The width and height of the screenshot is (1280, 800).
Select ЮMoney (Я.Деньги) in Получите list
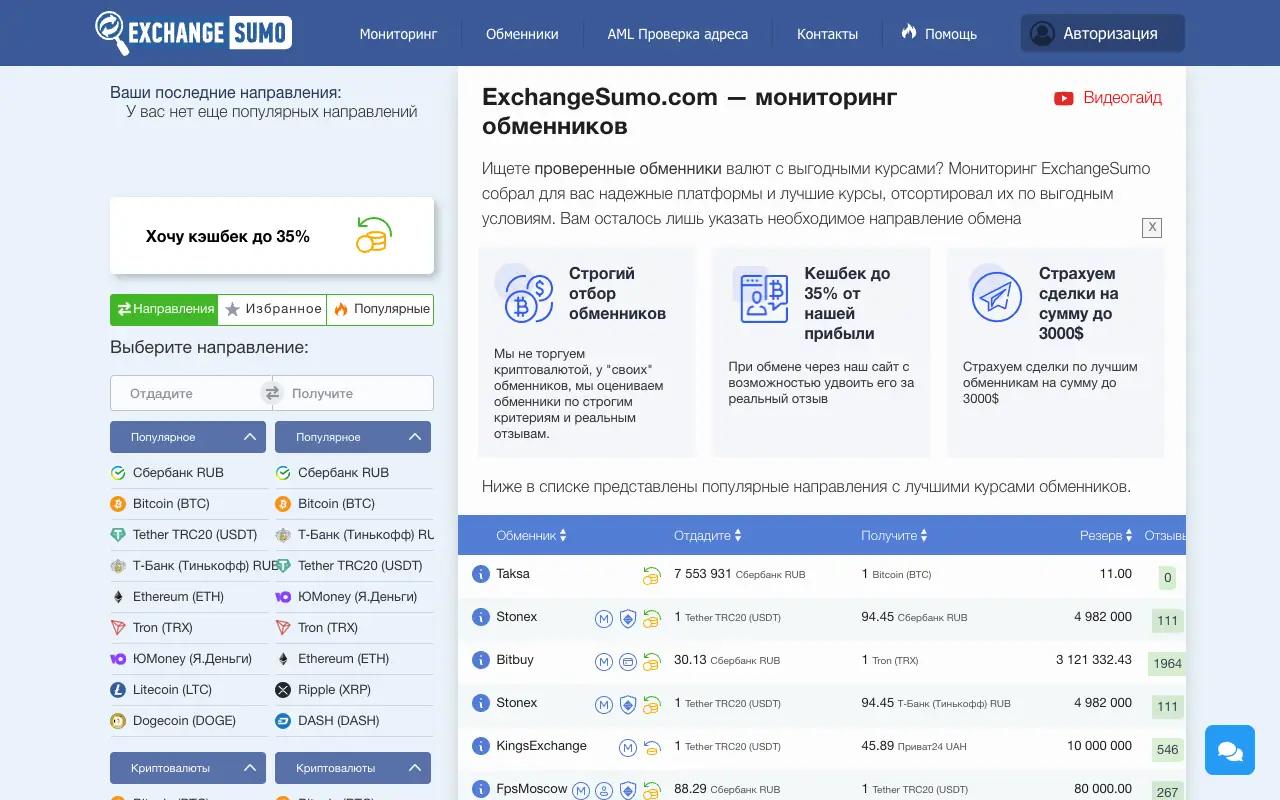point(354,597)
